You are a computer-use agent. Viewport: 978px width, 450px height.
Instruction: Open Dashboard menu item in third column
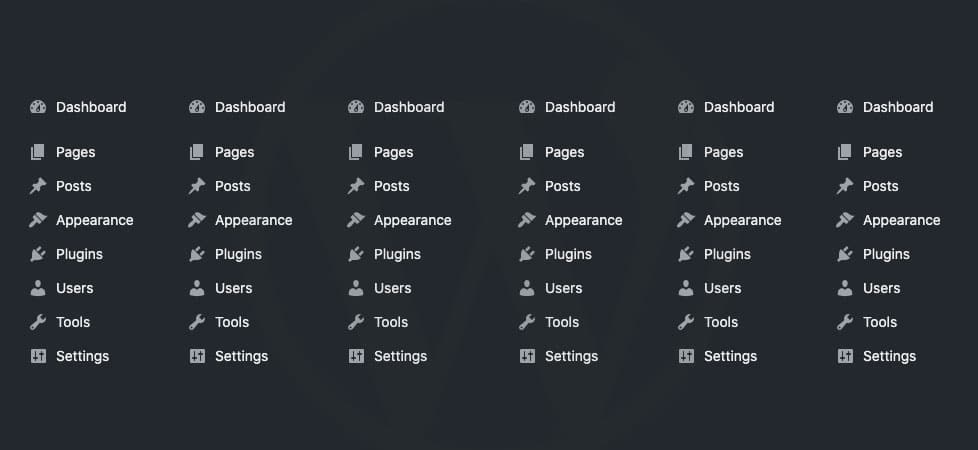[409, 107]
